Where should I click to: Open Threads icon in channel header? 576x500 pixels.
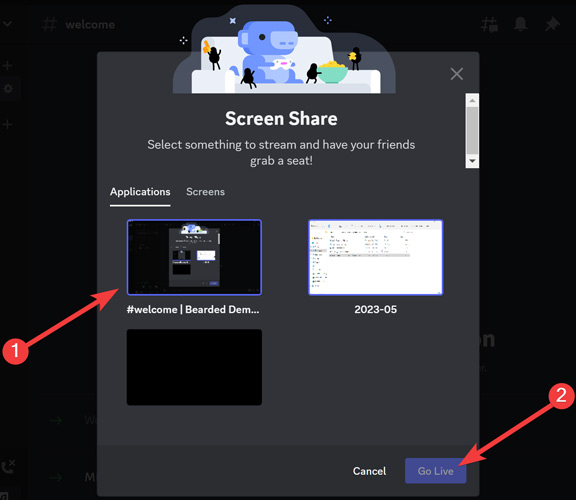point(490,25)
